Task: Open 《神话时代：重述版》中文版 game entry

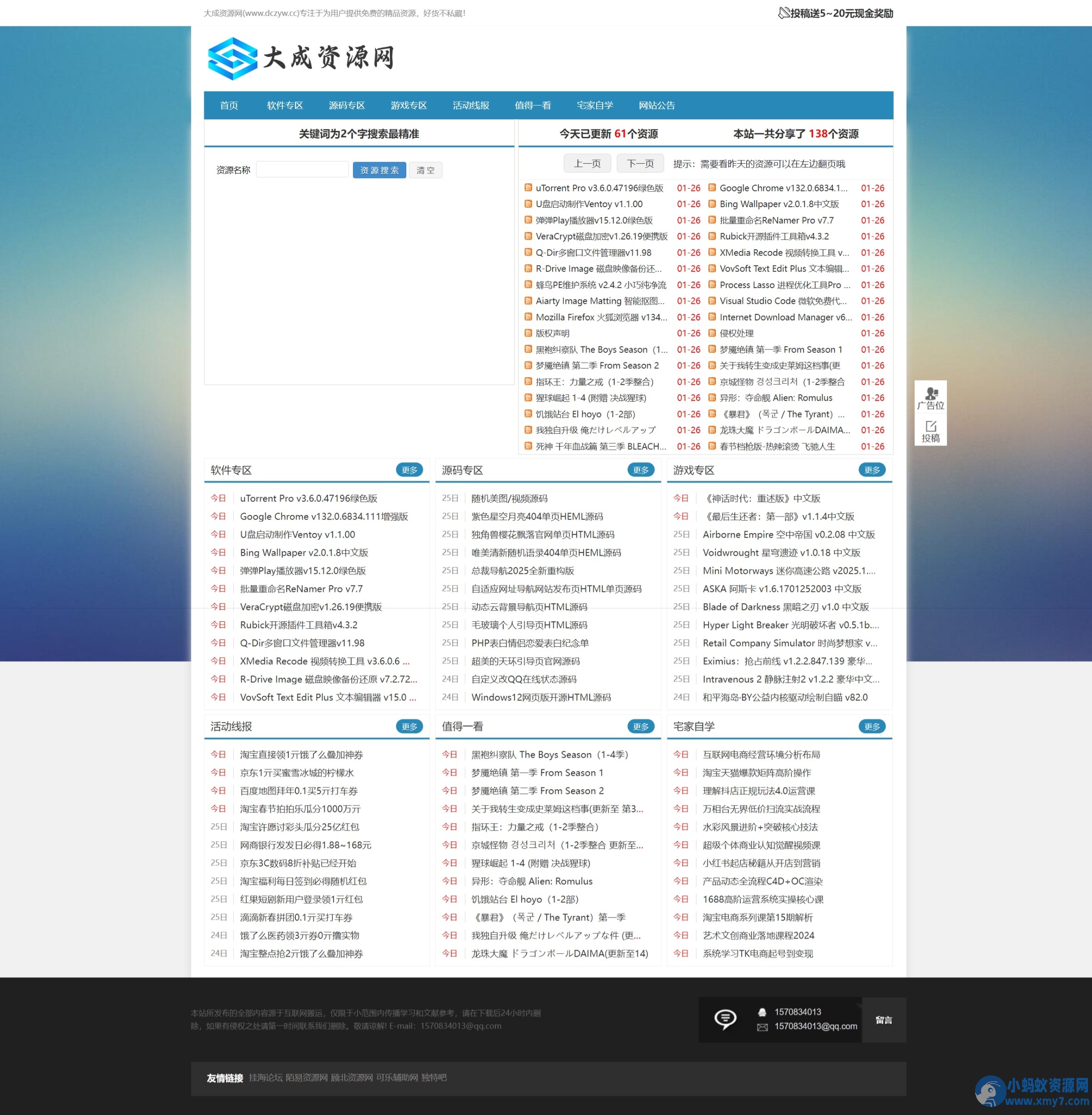Action: coord(761,498)
